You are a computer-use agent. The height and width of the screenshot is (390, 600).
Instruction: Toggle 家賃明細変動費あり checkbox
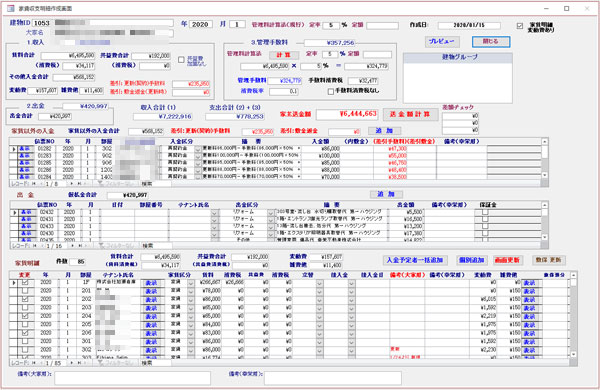coord(519,26)
